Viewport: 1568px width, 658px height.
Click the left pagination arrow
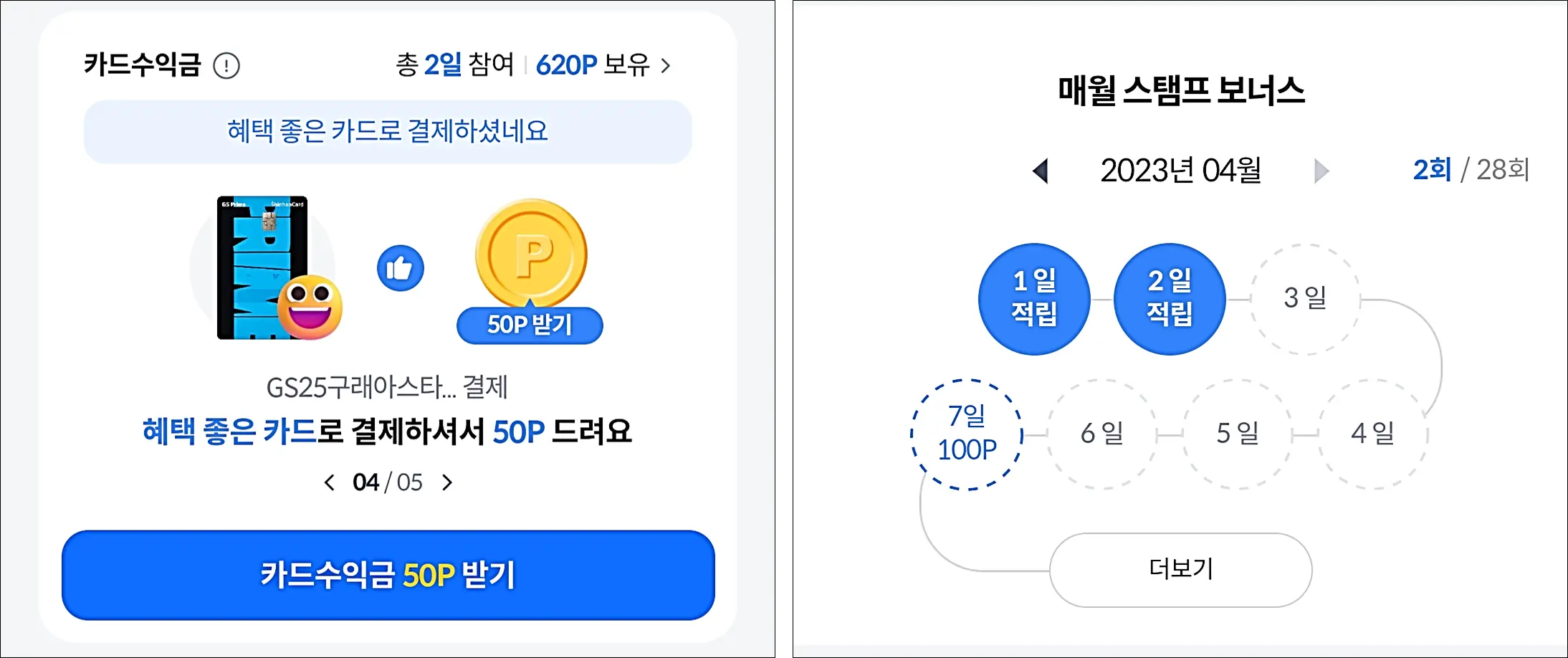329,482
